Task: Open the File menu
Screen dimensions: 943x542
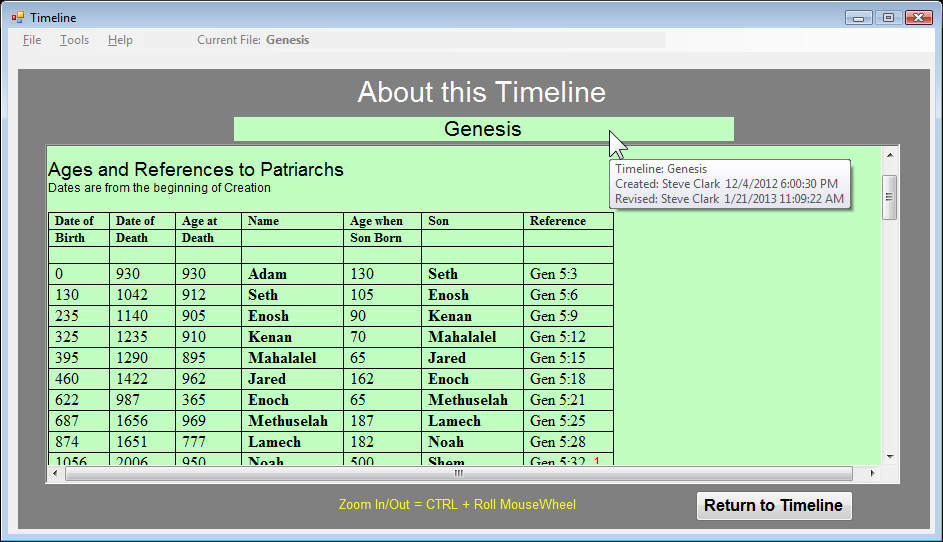Action: coord(32,40)
